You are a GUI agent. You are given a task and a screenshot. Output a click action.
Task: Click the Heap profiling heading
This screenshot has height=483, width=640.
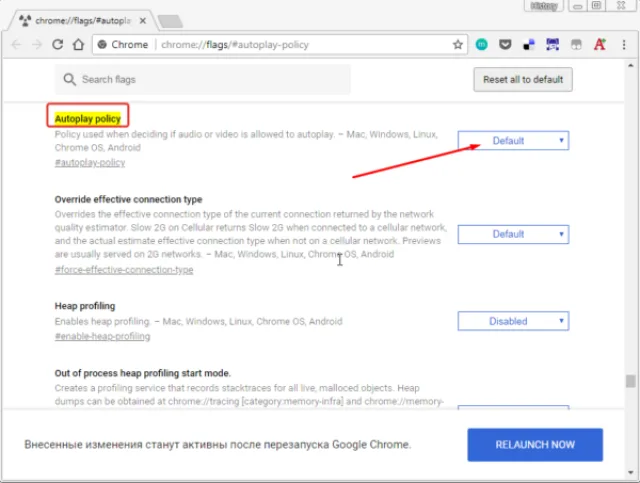[85, 306]
